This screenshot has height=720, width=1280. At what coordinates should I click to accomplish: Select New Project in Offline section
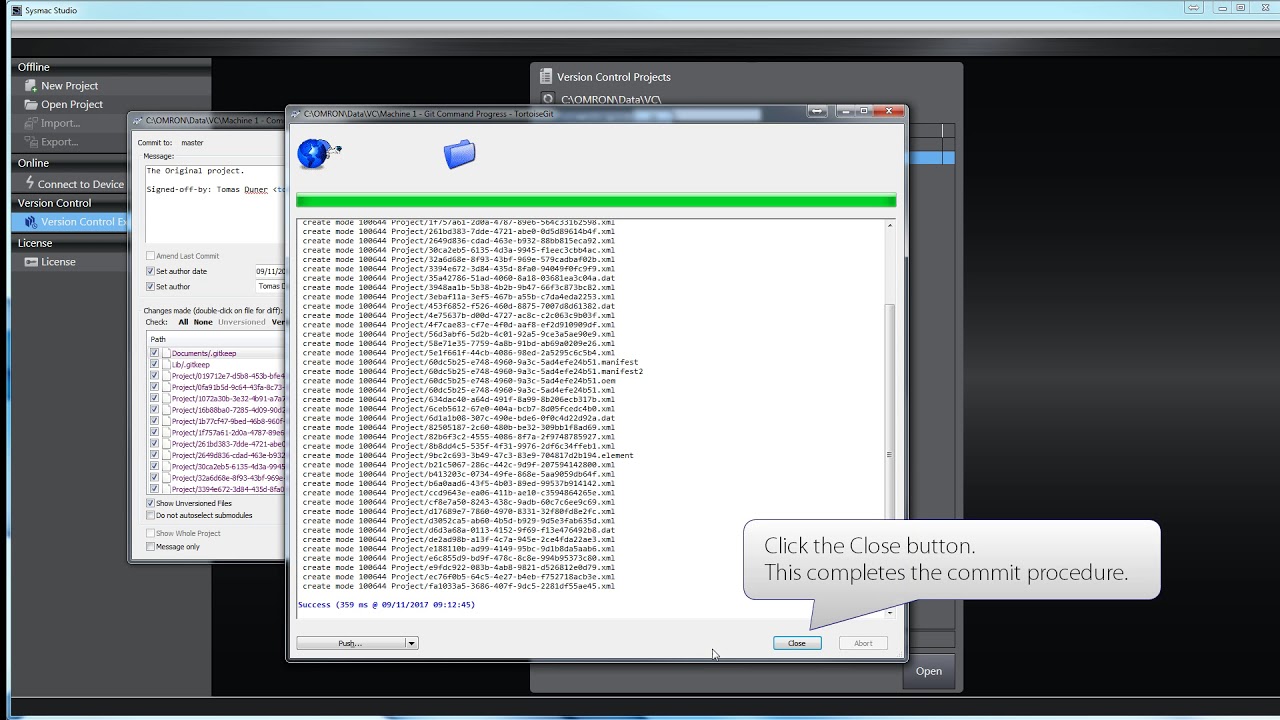click(69, 86)
